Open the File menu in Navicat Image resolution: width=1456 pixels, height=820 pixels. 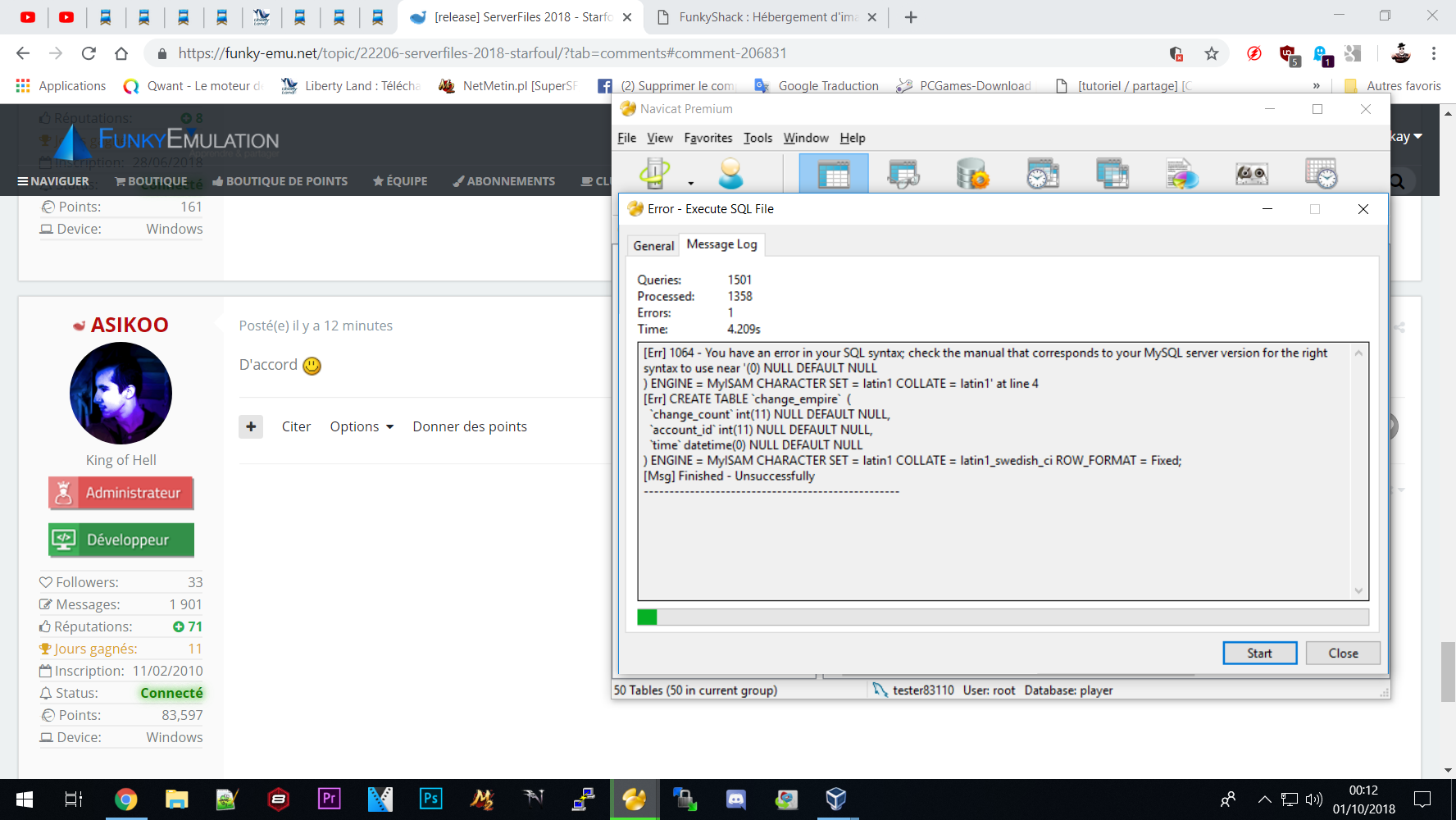[x=626, y=138]
